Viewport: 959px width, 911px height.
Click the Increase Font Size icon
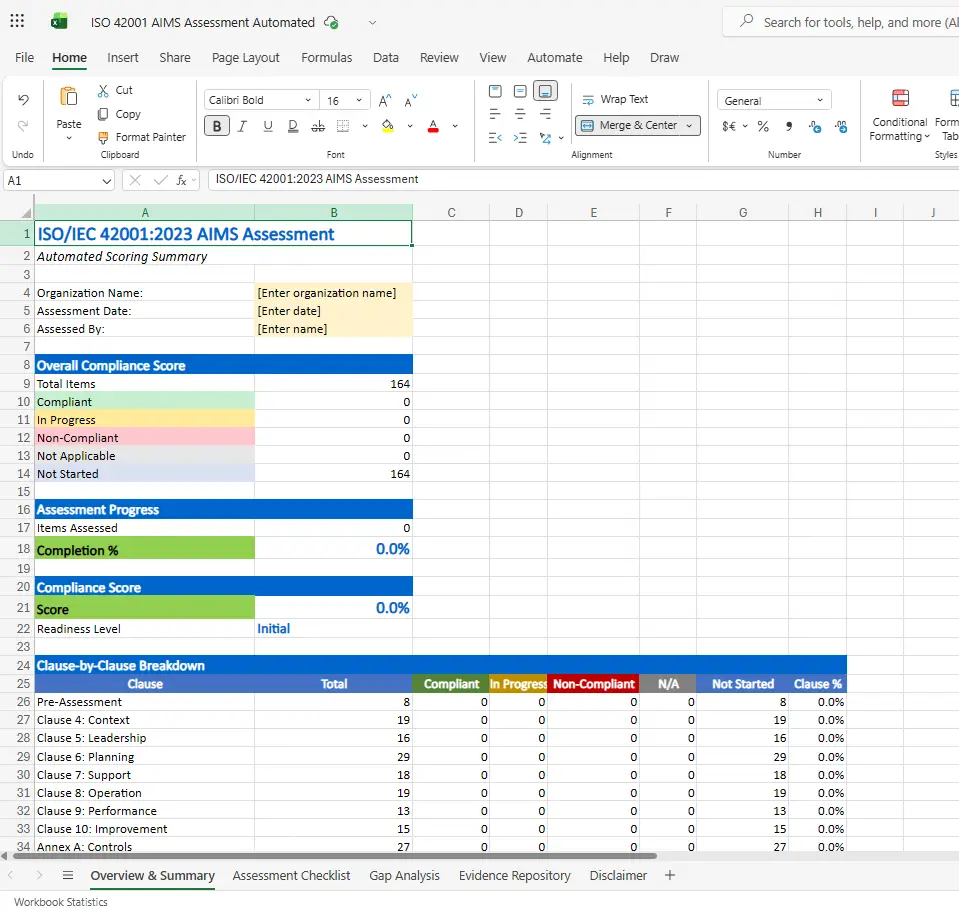pos(385,100)
